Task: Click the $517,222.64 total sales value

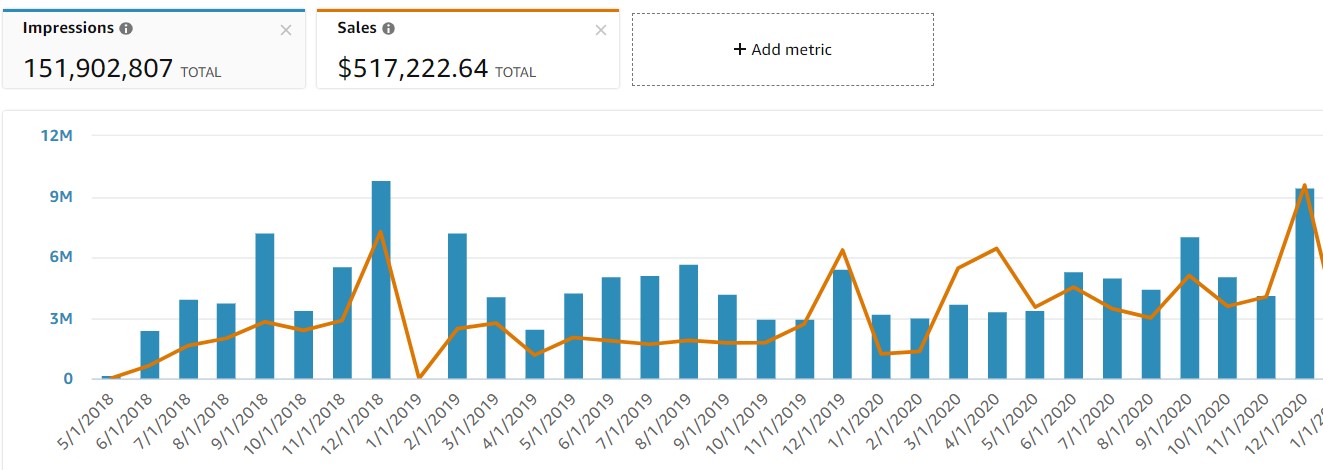Action: [413, 68]
